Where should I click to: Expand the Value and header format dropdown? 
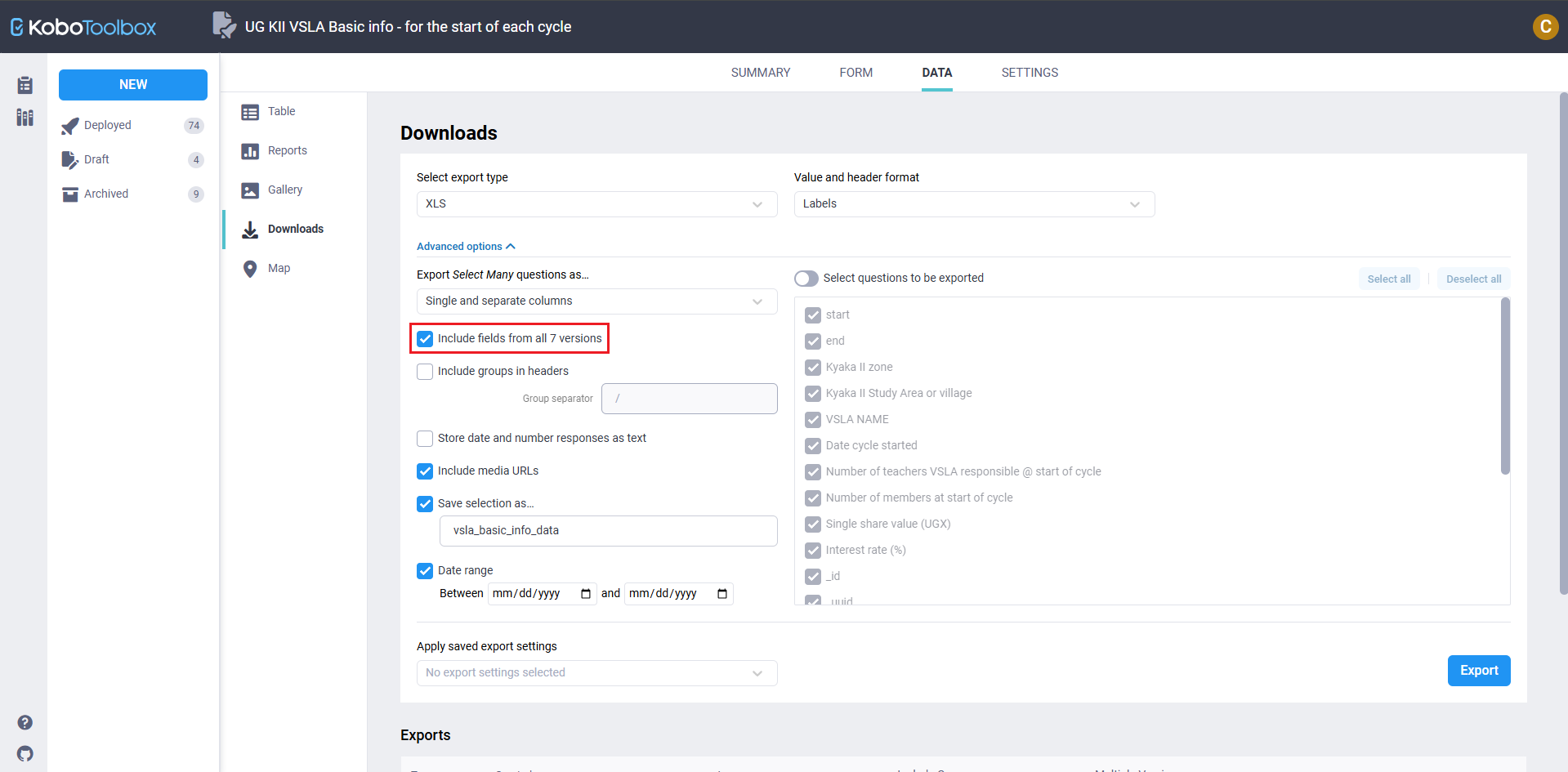pos(974,204)
